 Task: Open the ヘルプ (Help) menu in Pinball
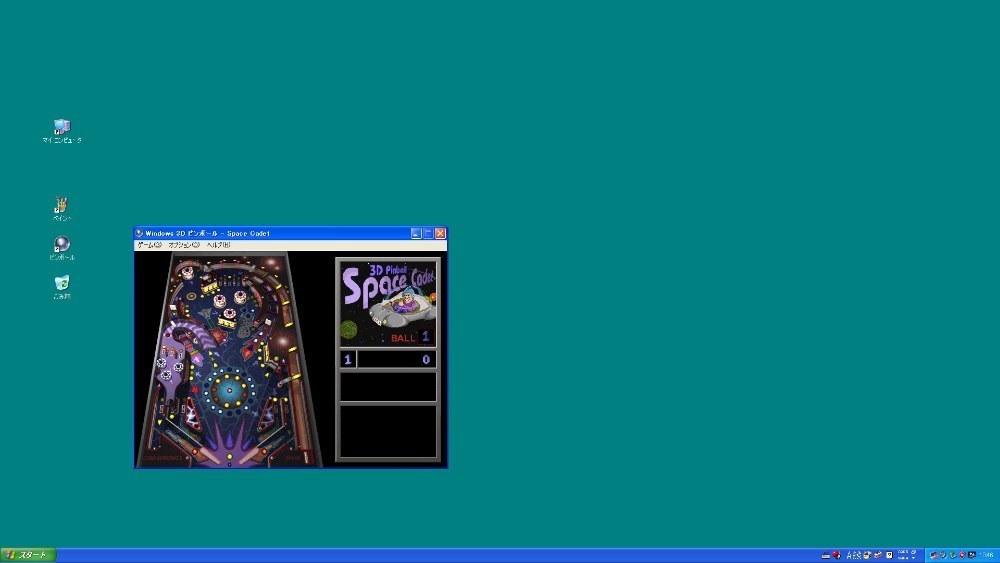[218, 245]
